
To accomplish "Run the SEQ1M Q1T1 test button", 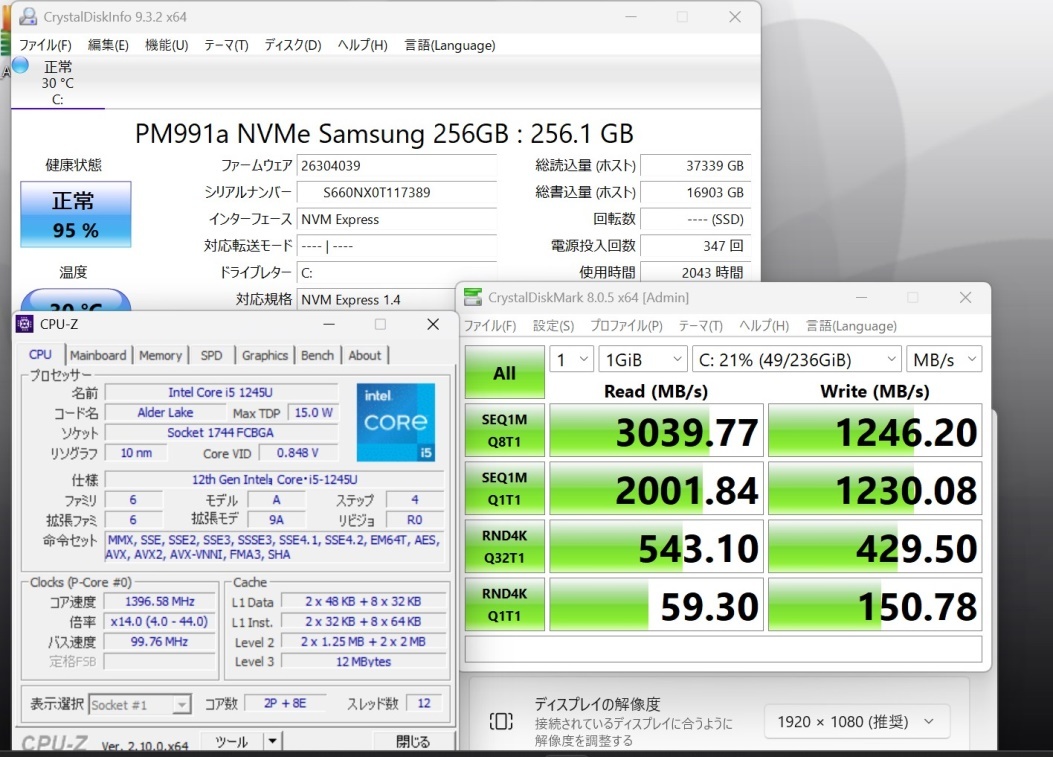I will tap(504, 488).
